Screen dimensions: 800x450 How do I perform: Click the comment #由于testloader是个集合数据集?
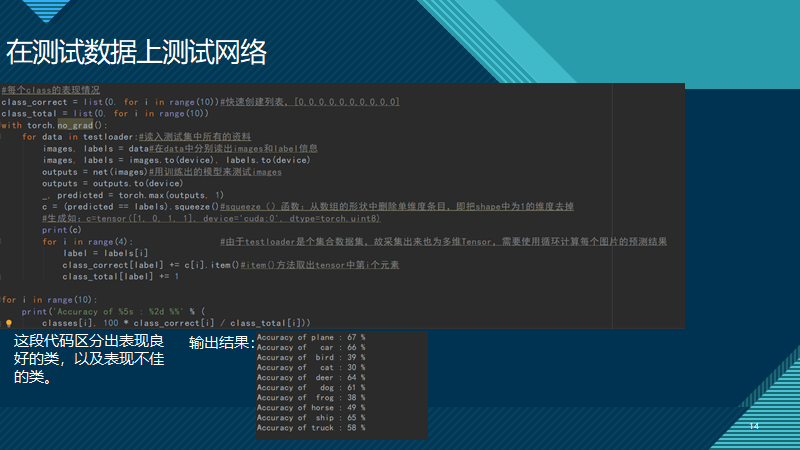point(443,242)
